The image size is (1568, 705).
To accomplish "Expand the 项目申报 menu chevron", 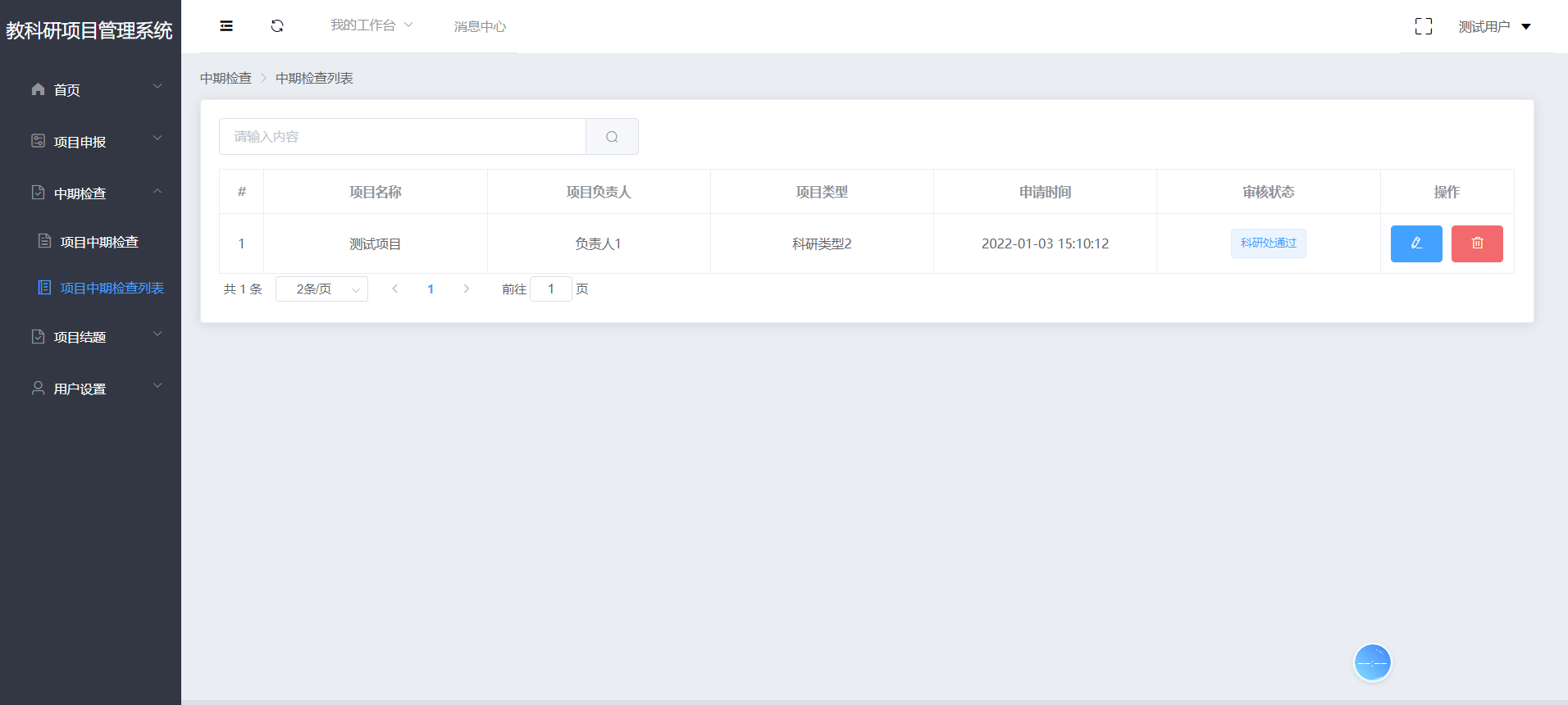I will (x=157, y=138).
